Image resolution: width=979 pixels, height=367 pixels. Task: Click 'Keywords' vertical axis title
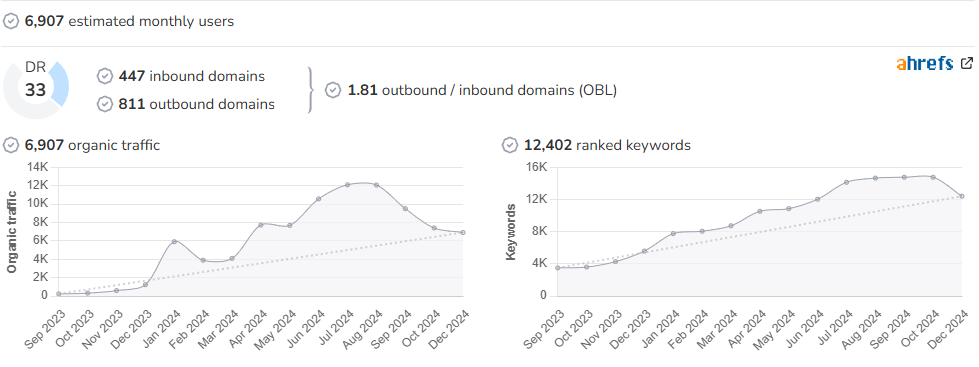point(511,232)
